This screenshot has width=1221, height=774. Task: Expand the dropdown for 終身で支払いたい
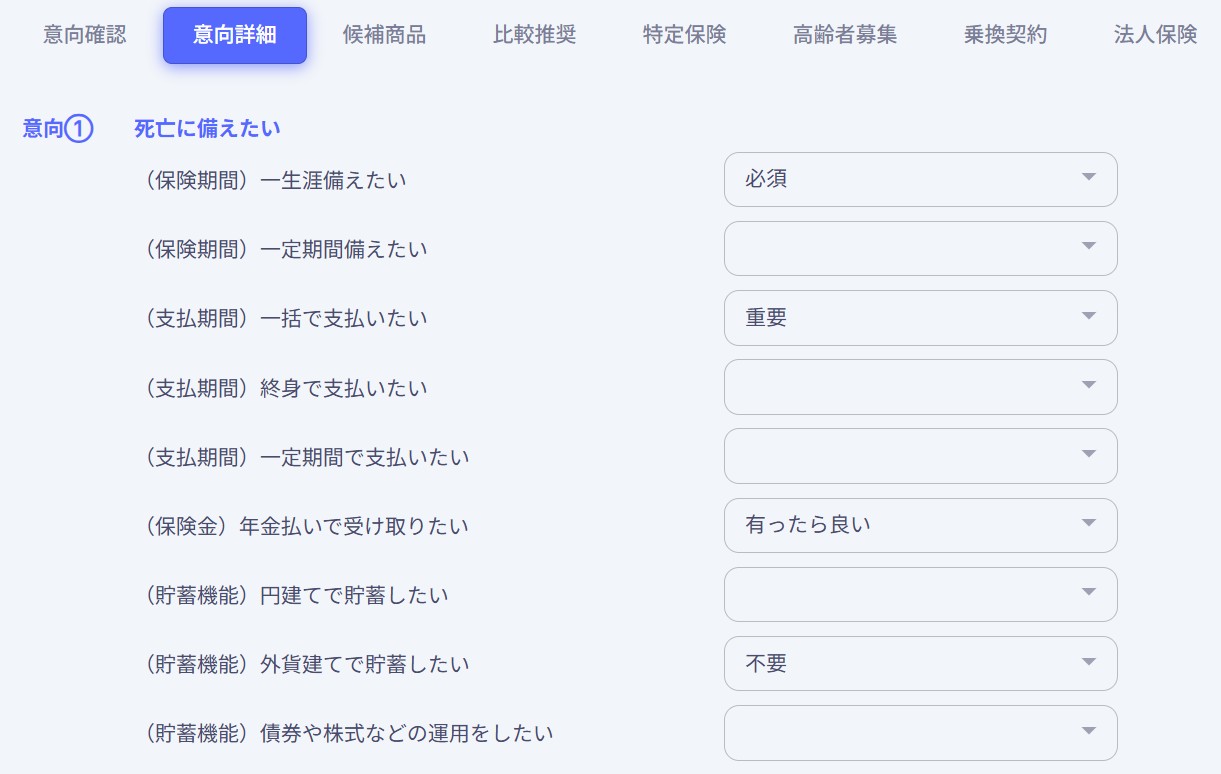[920, 387]
